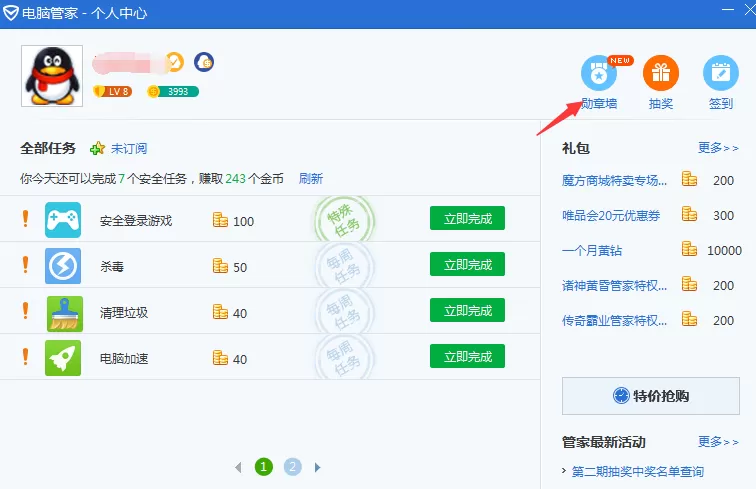Go to task page 2
This screenshot has height=489, width=756.
point(293,467)
